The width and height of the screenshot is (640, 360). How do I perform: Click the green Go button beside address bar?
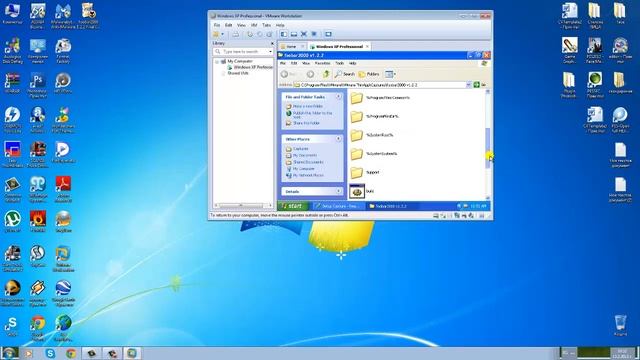pos(476,84)
